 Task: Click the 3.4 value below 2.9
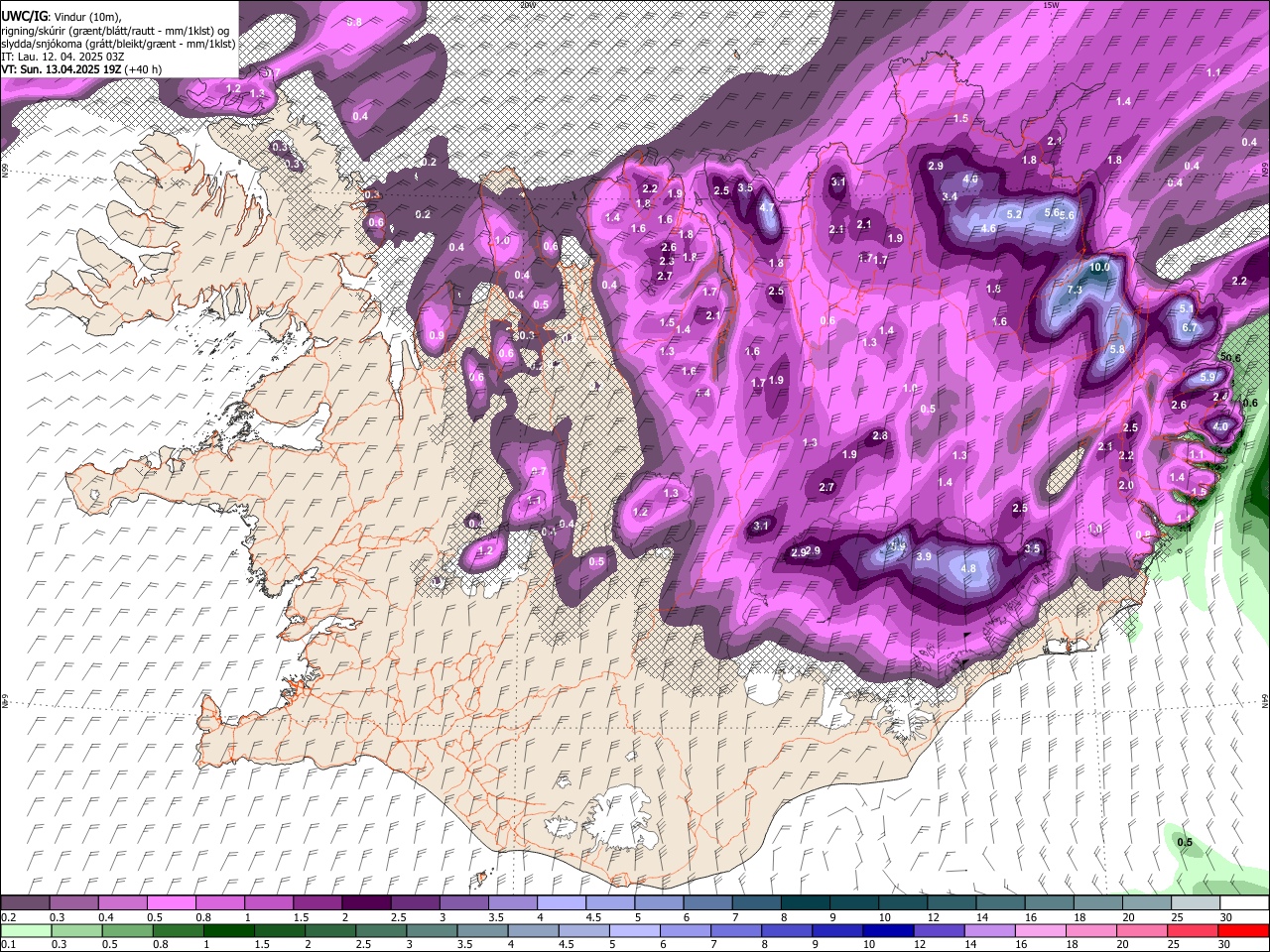click(950, 197)
